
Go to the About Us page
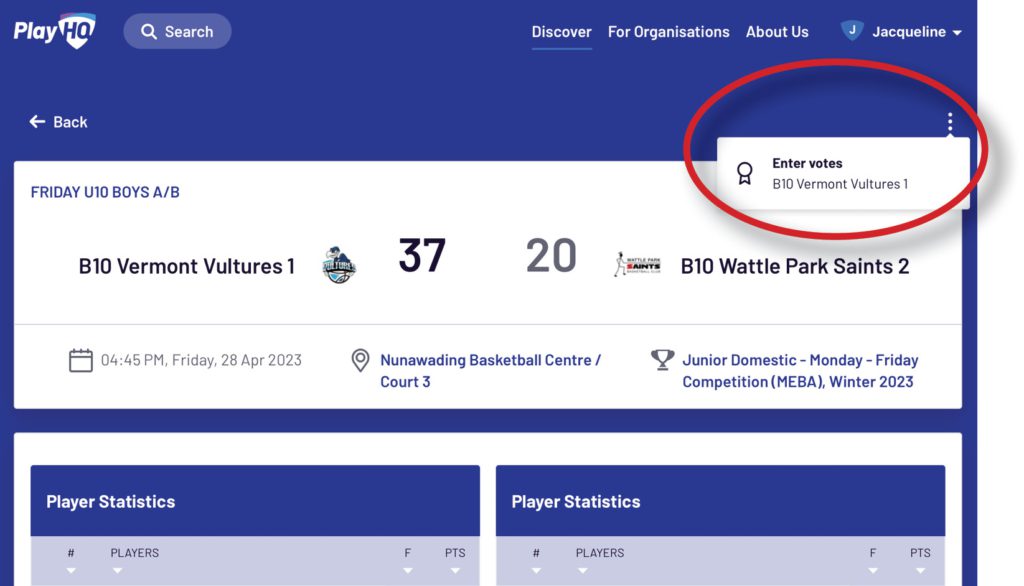click(777, 31)
